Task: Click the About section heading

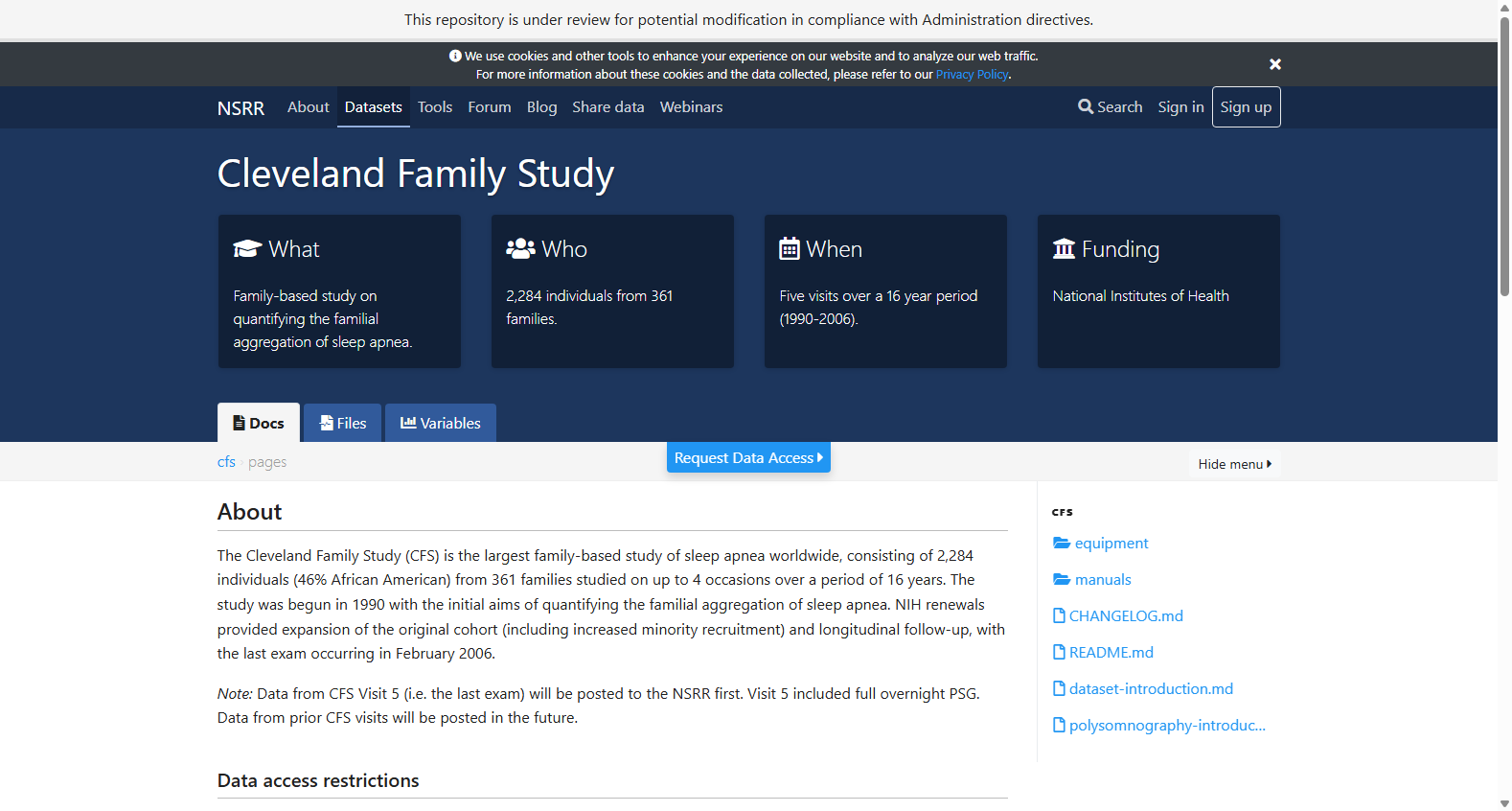Action: [x=249, y=512]
